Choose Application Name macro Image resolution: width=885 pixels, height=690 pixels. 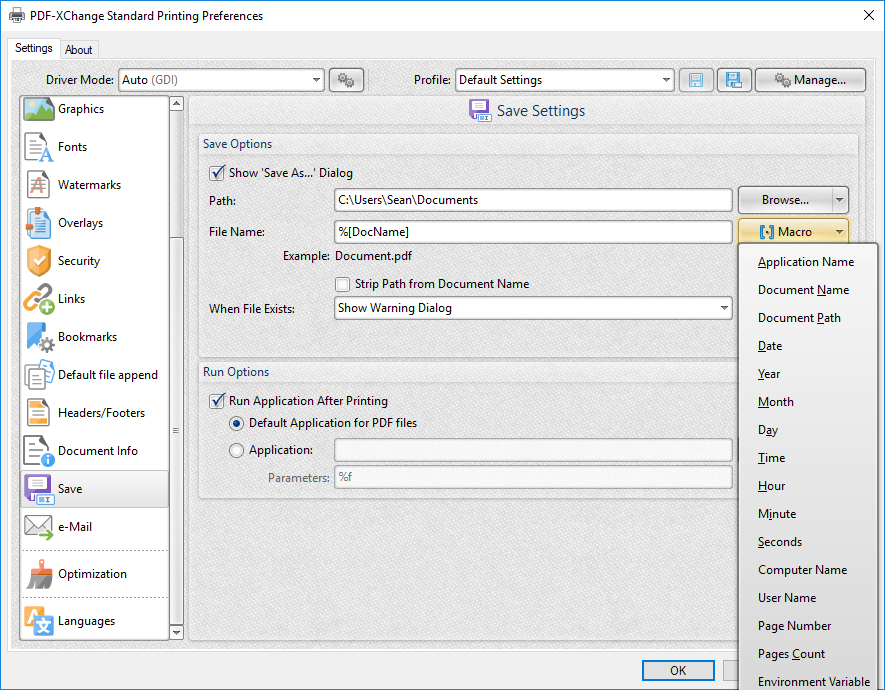pos(808,262)
